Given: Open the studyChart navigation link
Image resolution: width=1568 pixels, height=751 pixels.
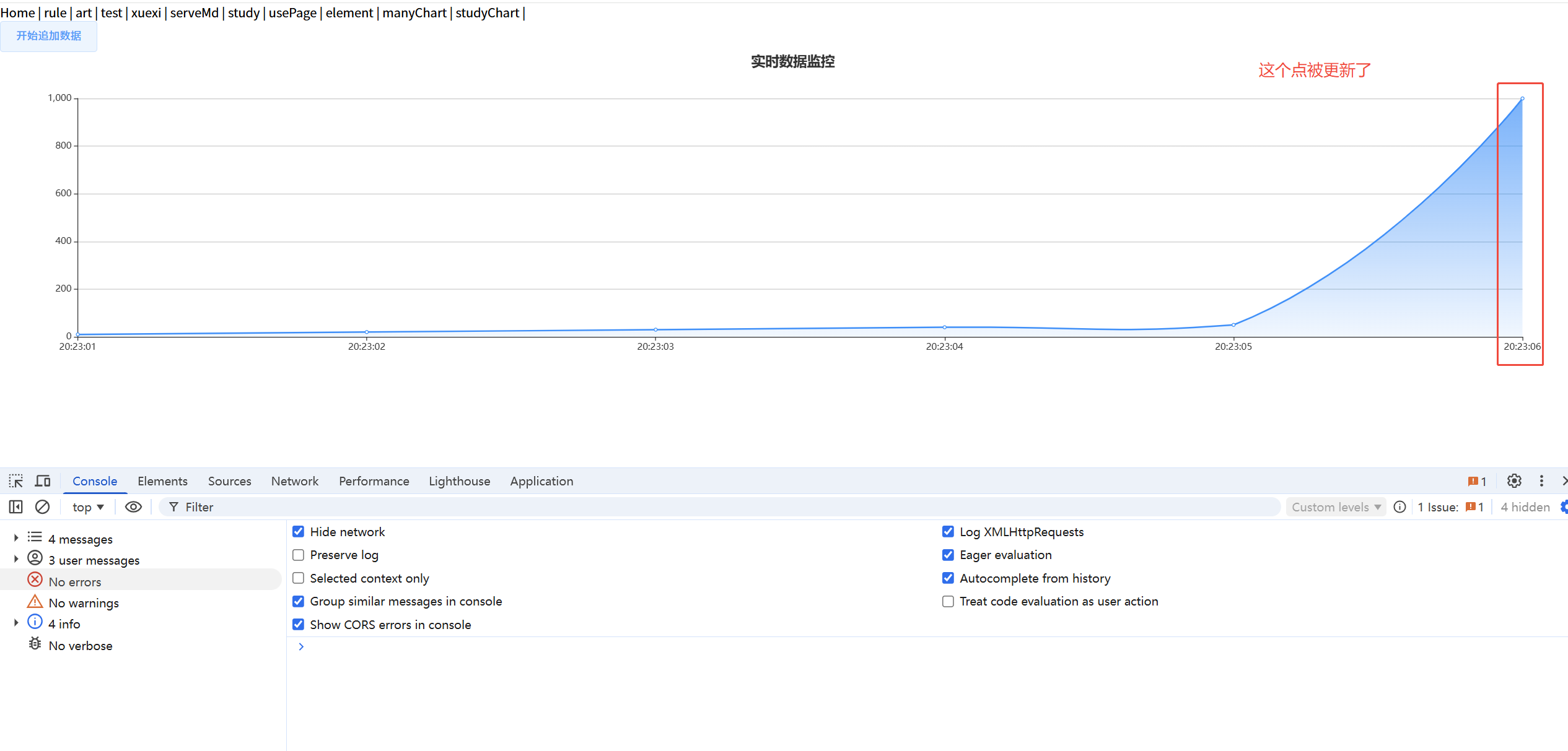Looking at the screenshot, I should tap(487, 13).
